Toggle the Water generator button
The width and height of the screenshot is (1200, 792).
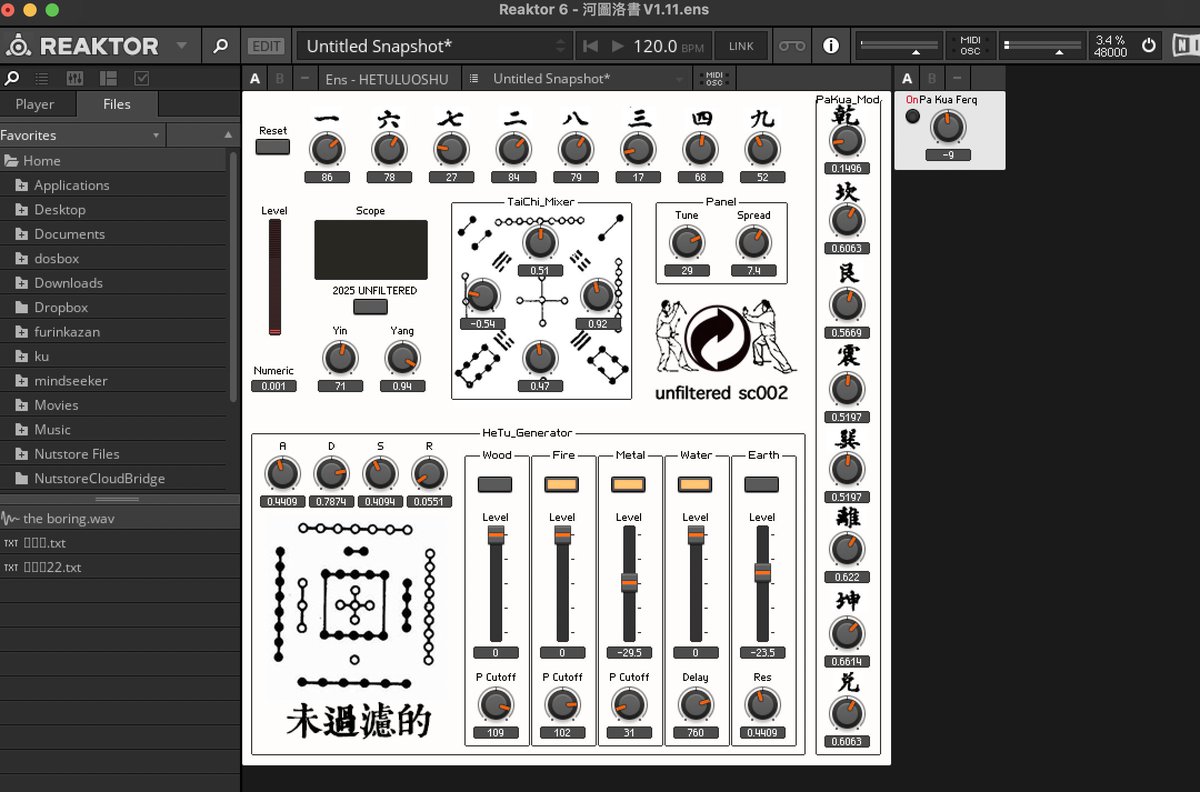tap(695, 484)
